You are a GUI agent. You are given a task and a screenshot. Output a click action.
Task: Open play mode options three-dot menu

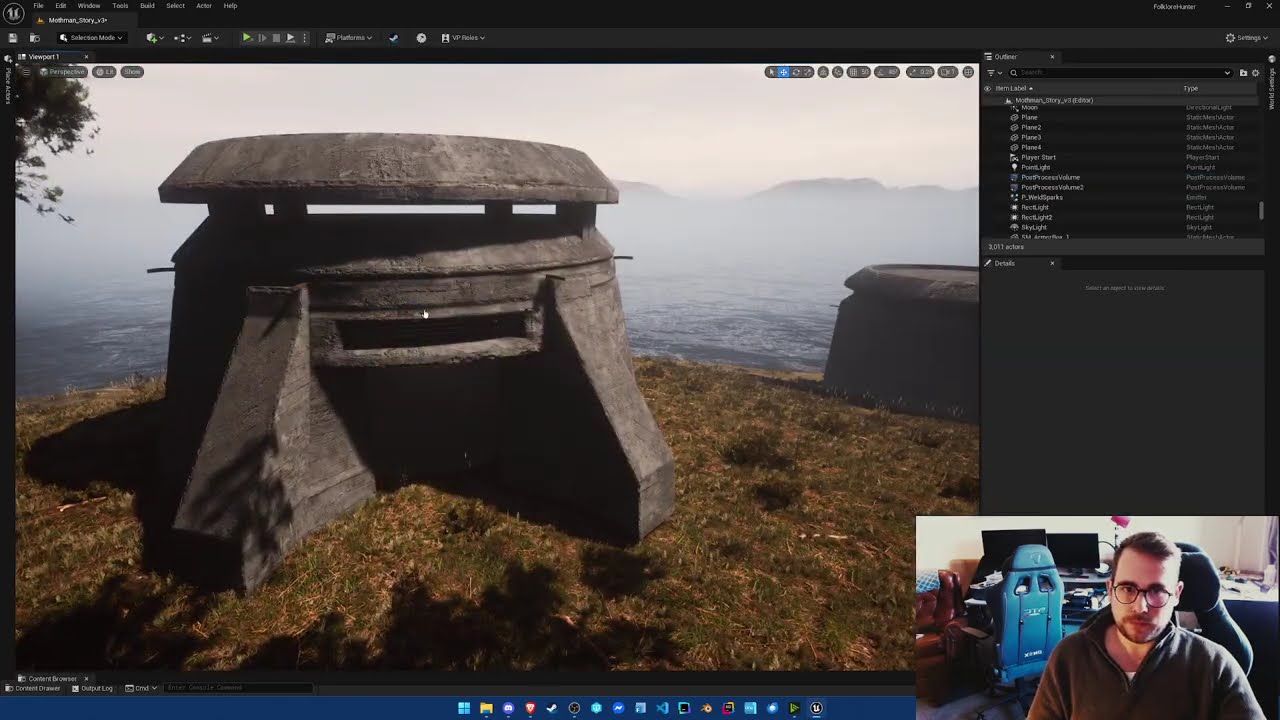click(305, 38)
